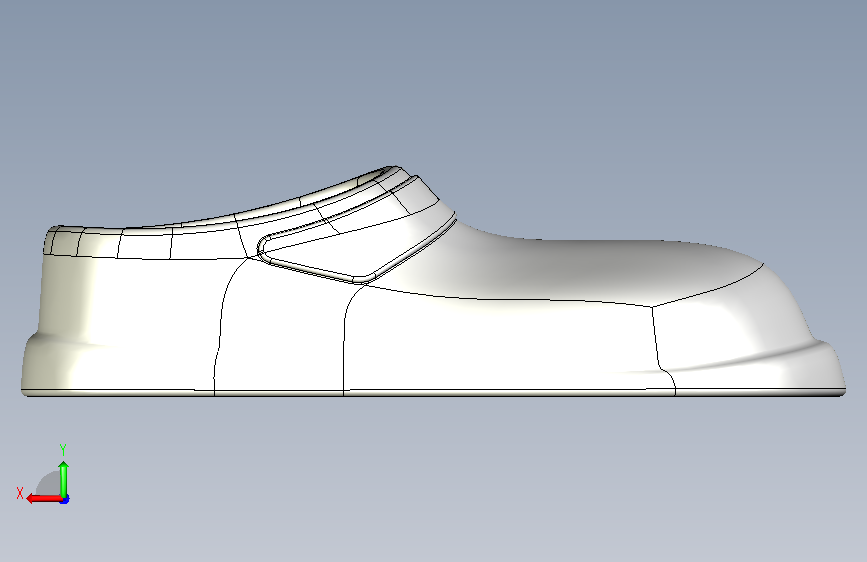Click the green Y axis arrow
This screenshot has width=867, height=562.
[64, 479]
